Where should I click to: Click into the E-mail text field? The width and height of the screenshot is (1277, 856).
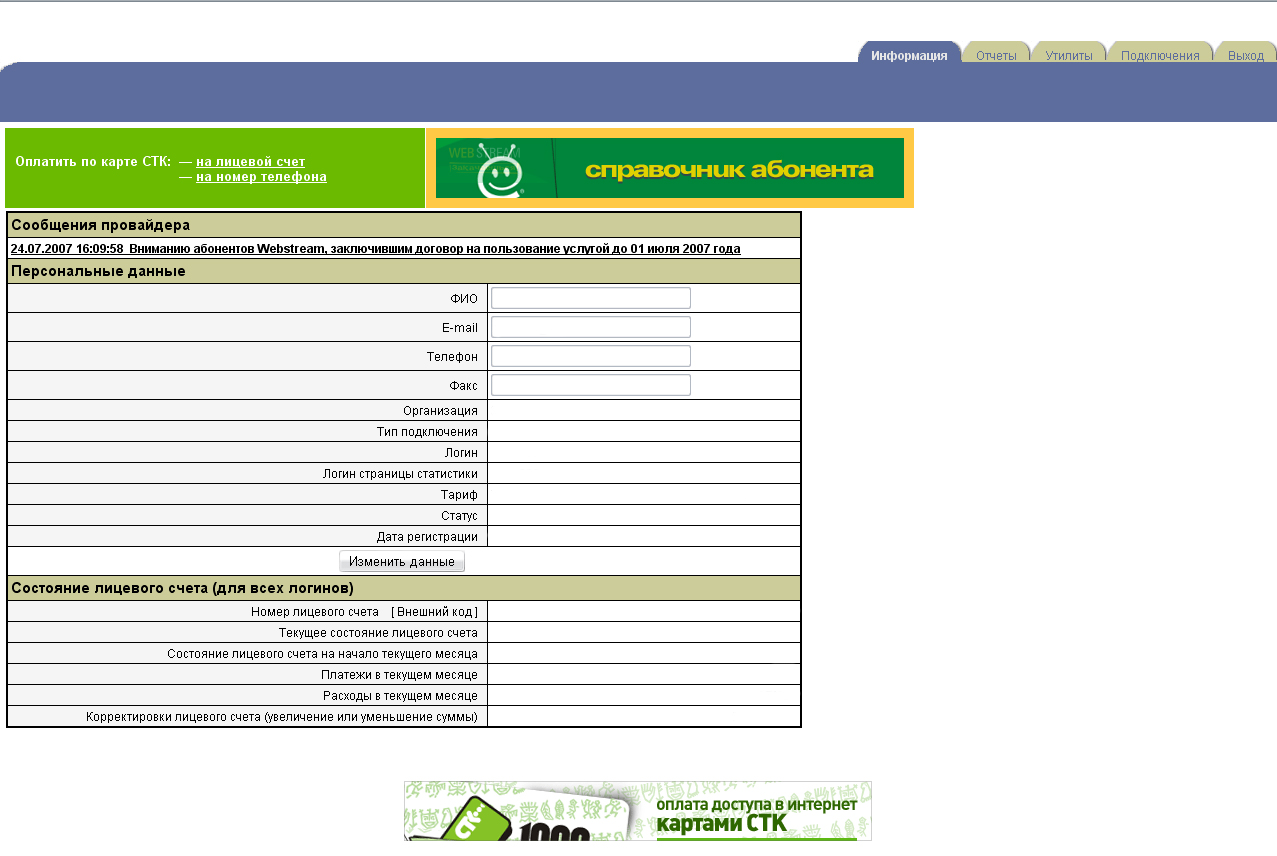coord(590,327)
